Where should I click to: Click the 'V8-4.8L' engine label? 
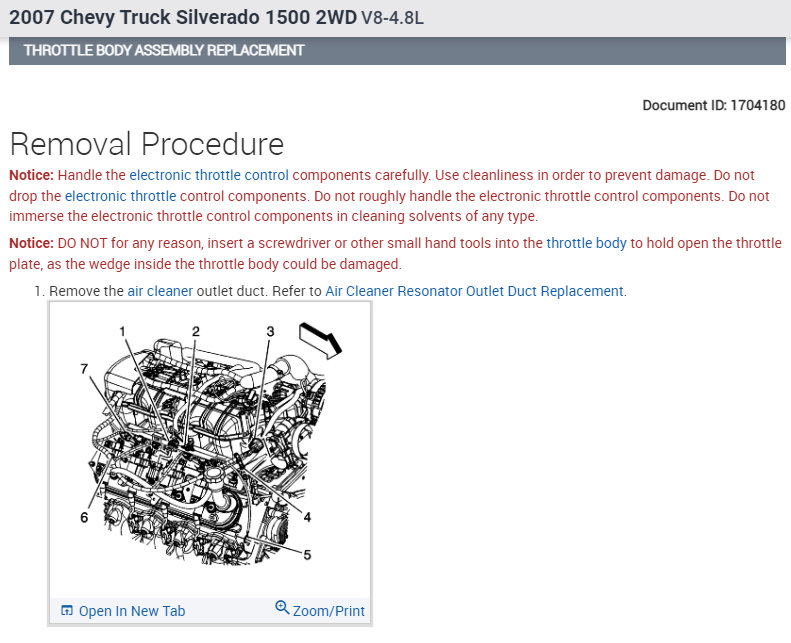pyautogui.click(x=392, y=18)
